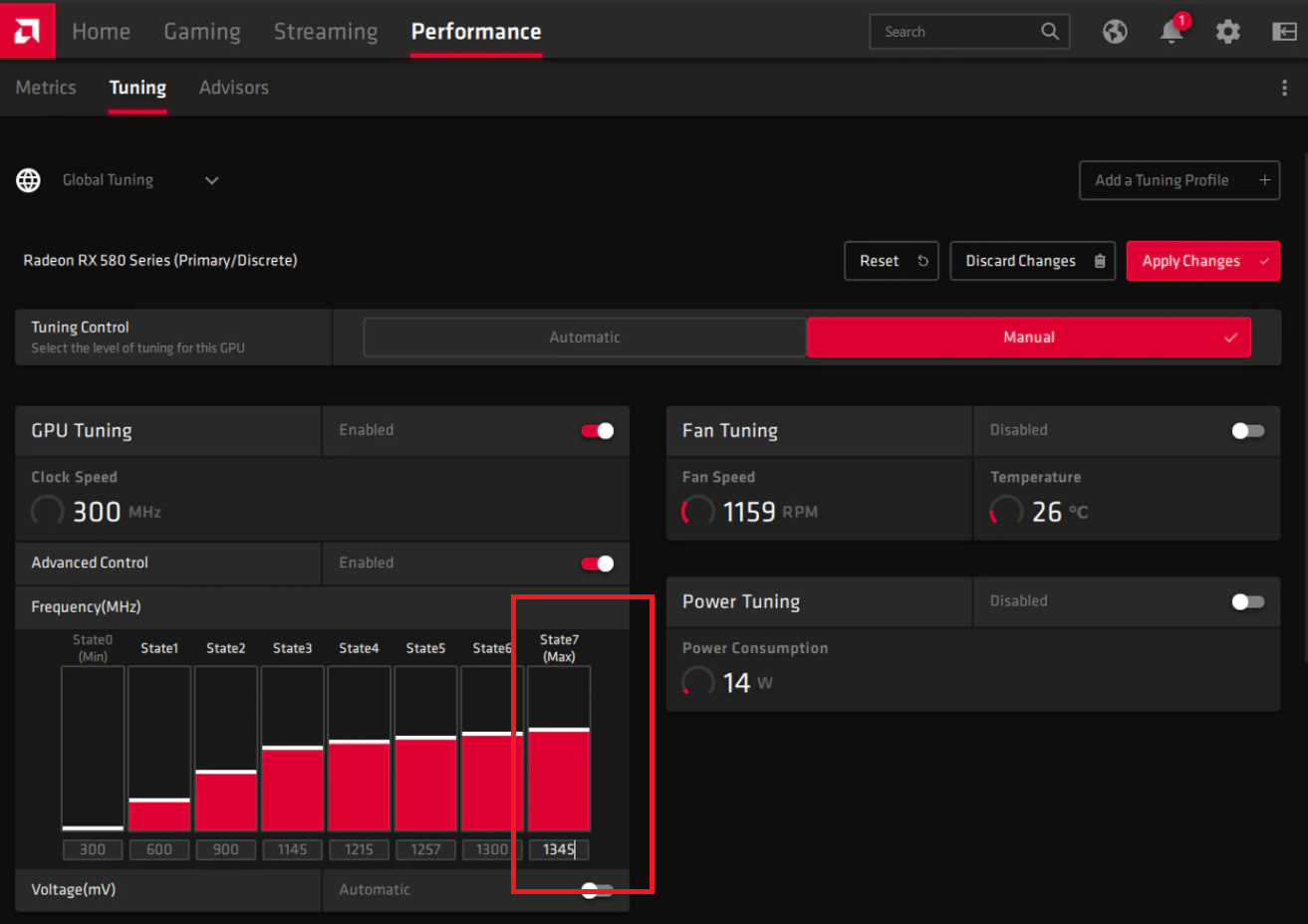Image resolution: width=1308 pixels, height=924 pixels.
Task: Open settings gear icon
Action: (x=1228, y=32)
